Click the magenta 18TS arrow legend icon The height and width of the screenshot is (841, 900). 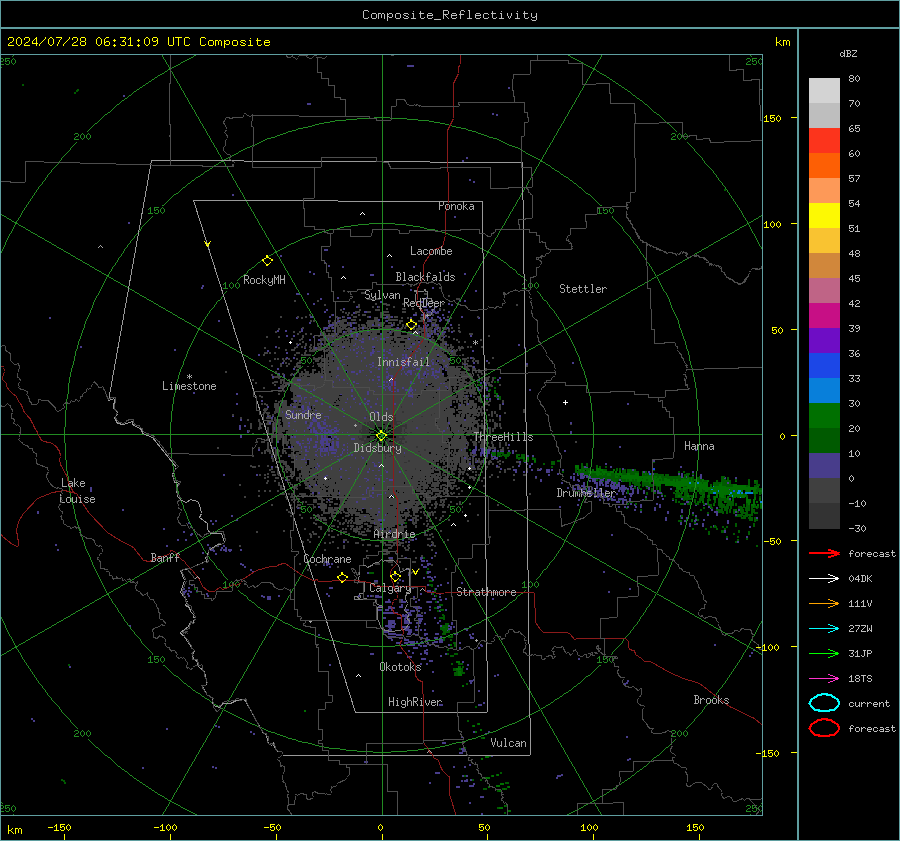tap(824, 679)
